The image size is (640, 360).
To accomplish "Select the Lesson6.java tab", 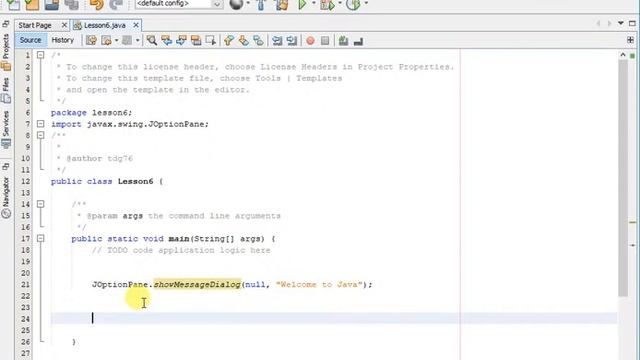I will 104,25.
